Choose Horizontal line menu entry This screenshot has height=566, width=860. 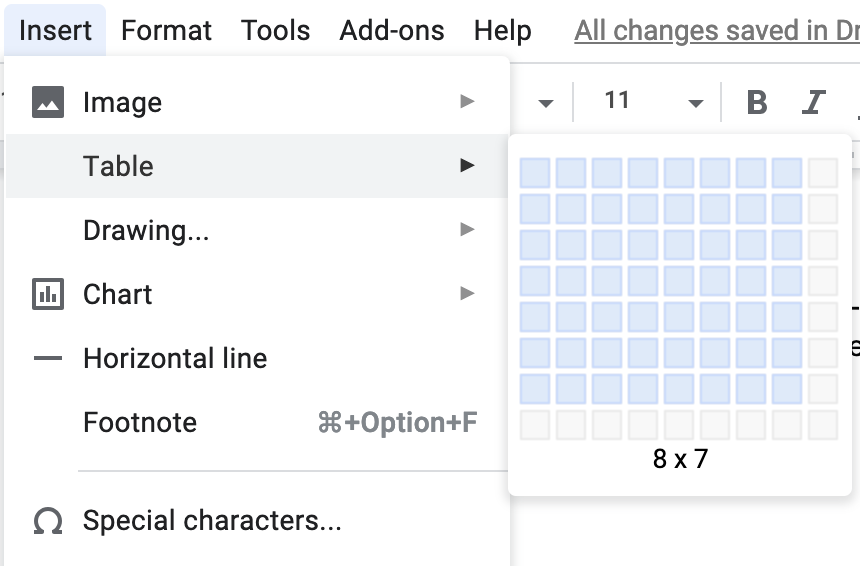[175, 358]
